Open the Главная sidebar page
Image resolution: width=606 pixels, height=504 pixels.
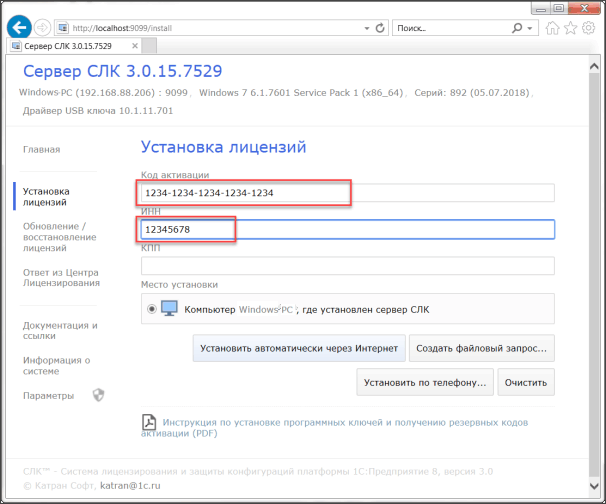42,150
